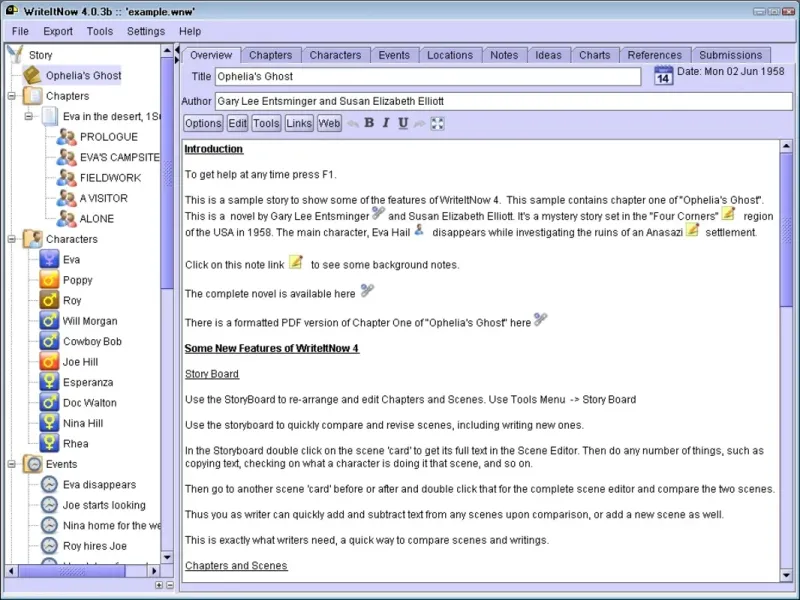Open the link icon after "complete novel is available here"
The image size is (800, 600).
click(x=367, y=291)
